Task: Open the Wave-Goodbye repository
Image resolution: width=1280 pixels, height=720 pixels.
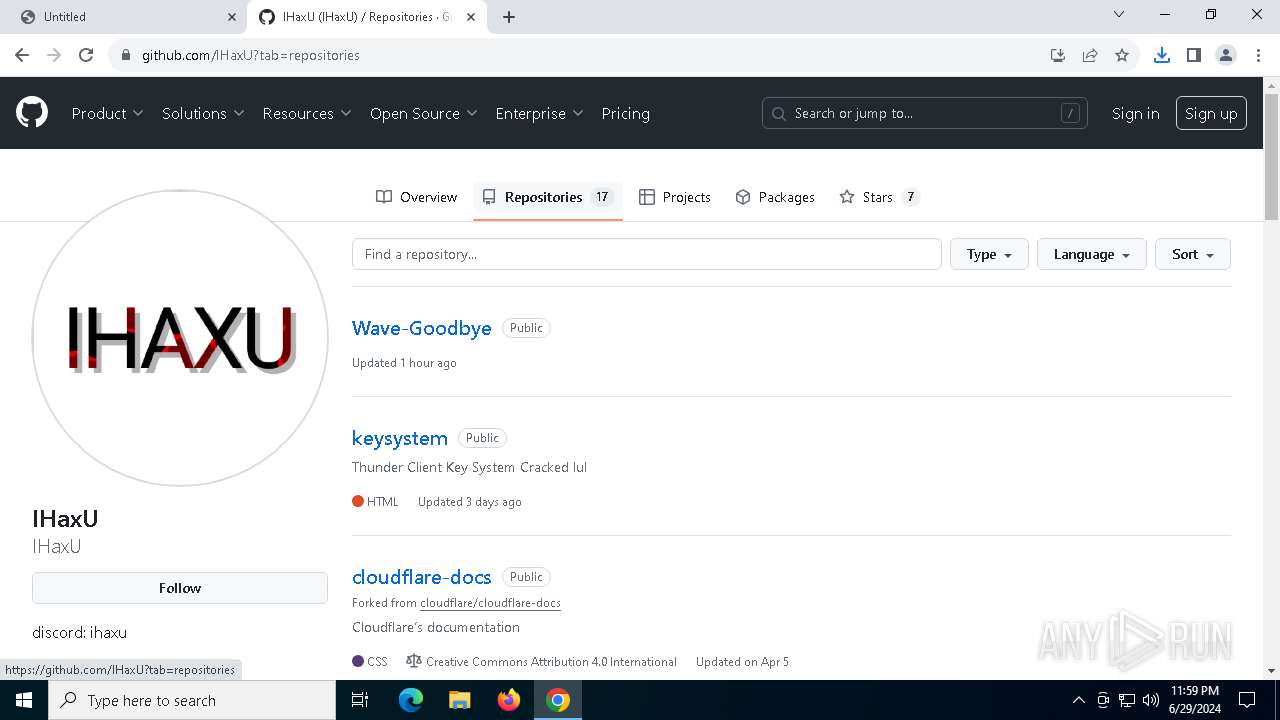Action: coord(422,328)
